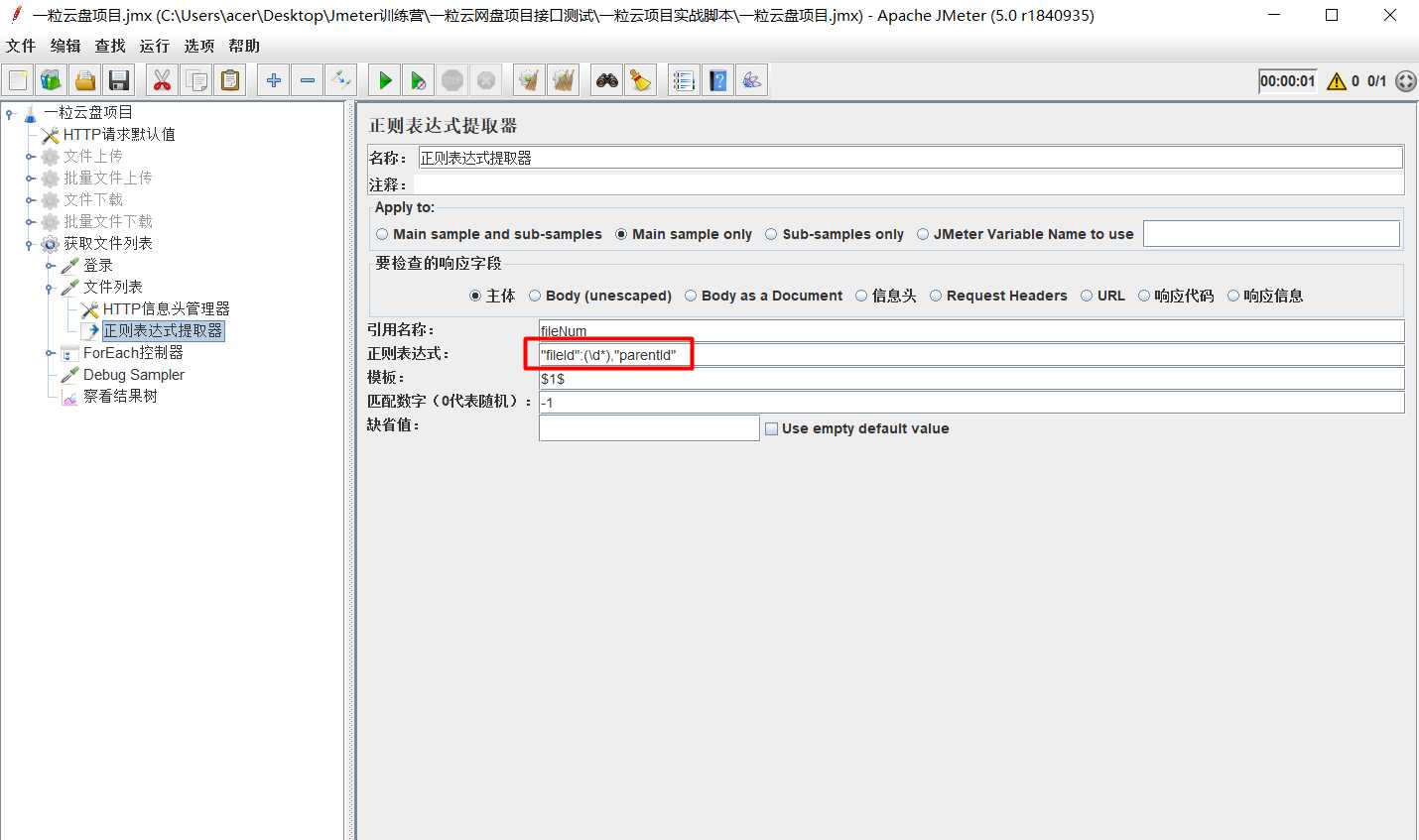Click the Clear broom icon
Viewport: 1419px width, 840px height.
[x=530, y=80]
